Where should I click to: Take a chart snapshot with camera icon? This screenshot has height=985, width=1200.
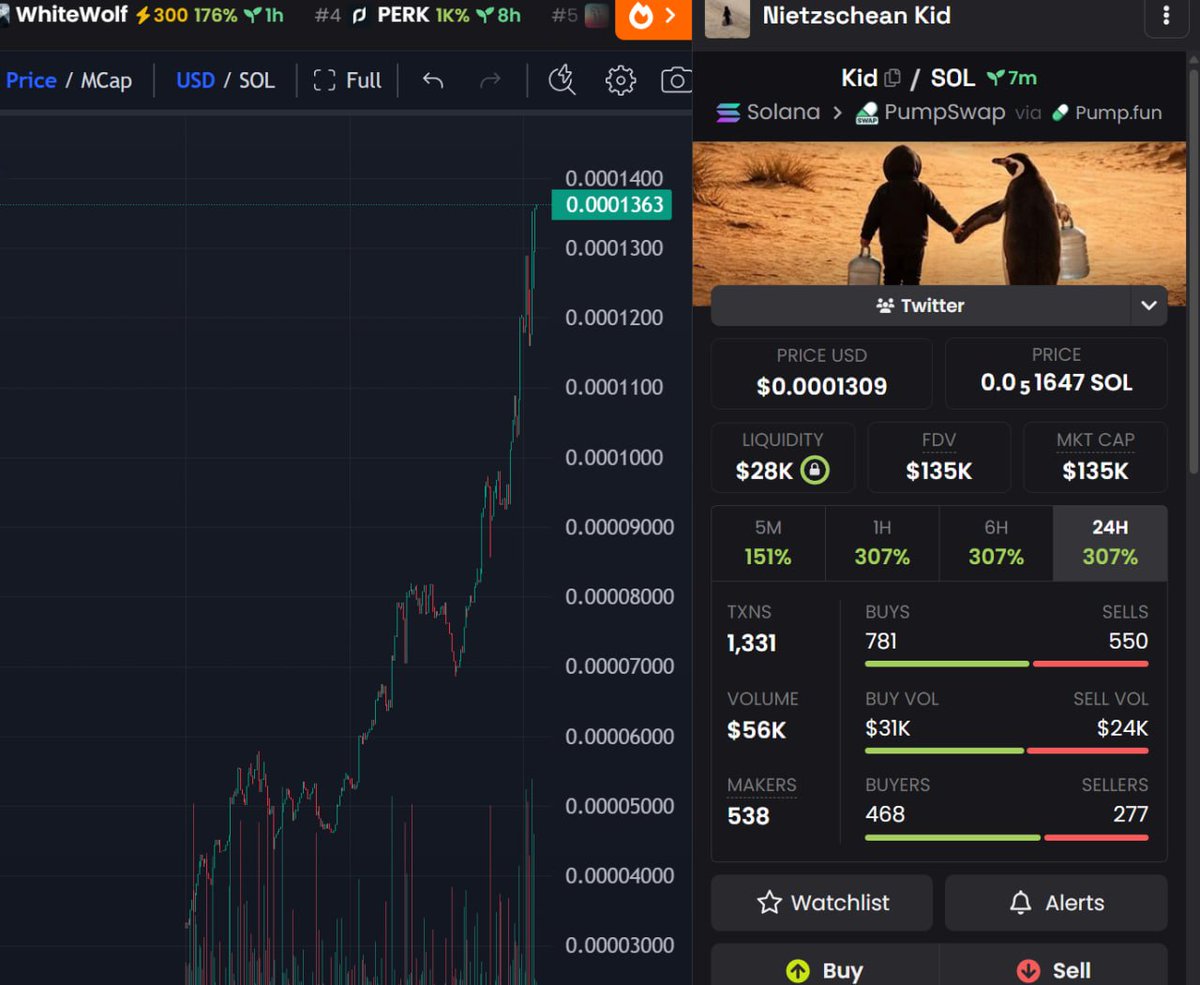point(676,80)
